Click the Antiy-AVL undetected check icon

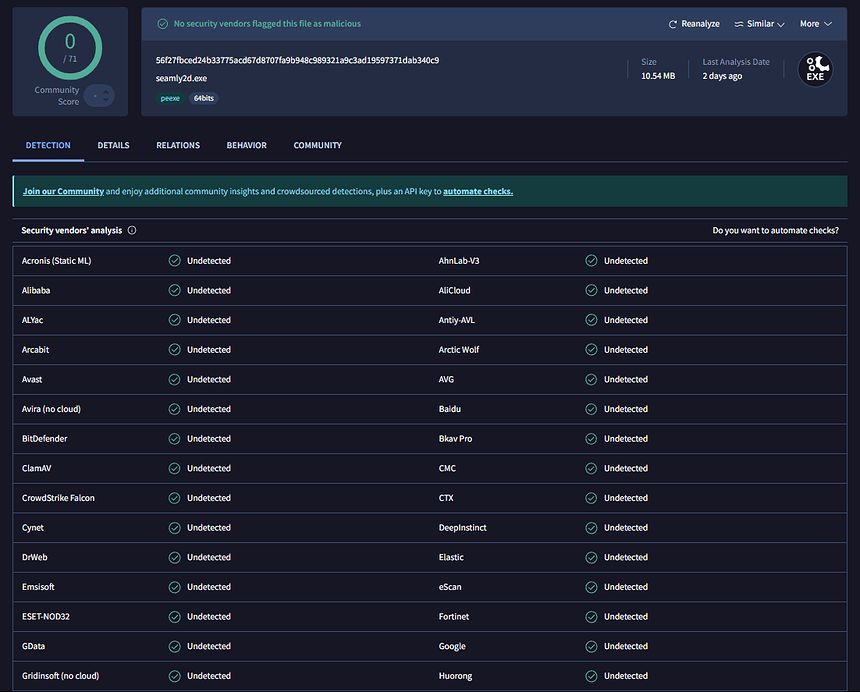pos(591,320)
